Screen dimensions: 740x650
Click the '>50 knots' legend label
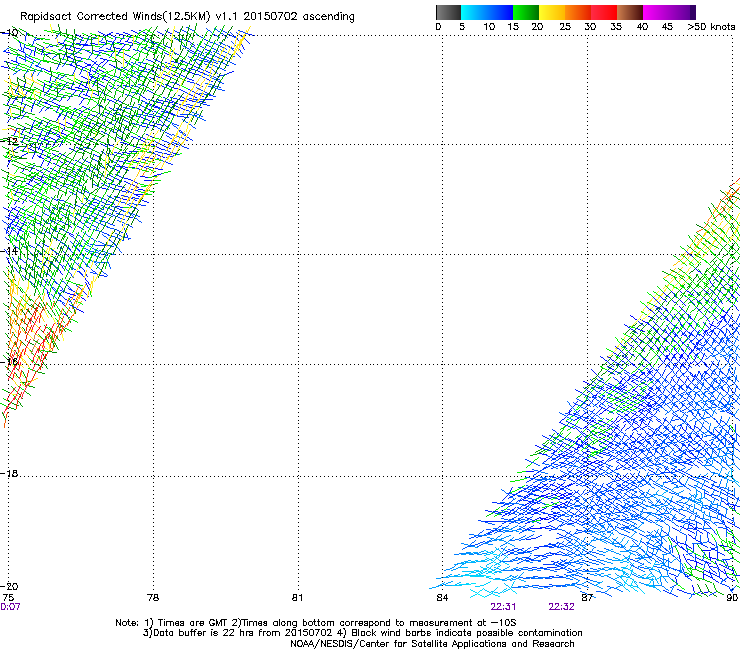(711, 26)
